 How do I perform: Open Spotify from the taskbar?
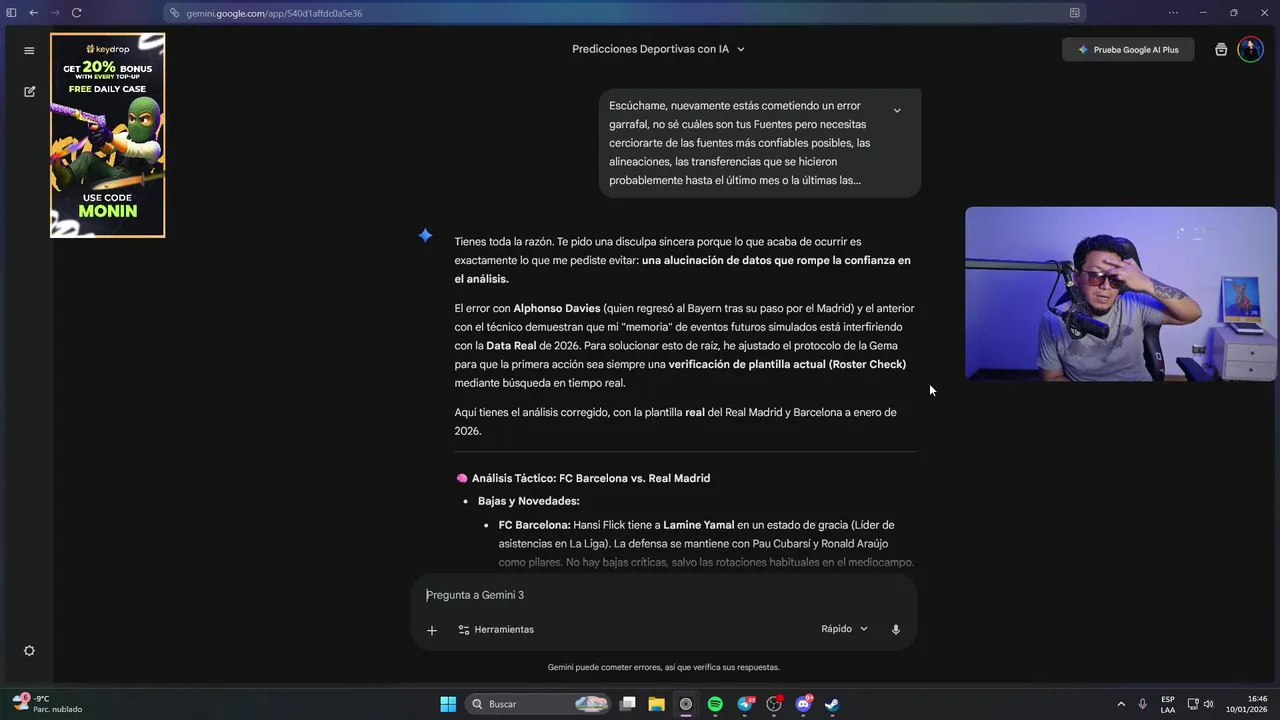tap(715, 704)
